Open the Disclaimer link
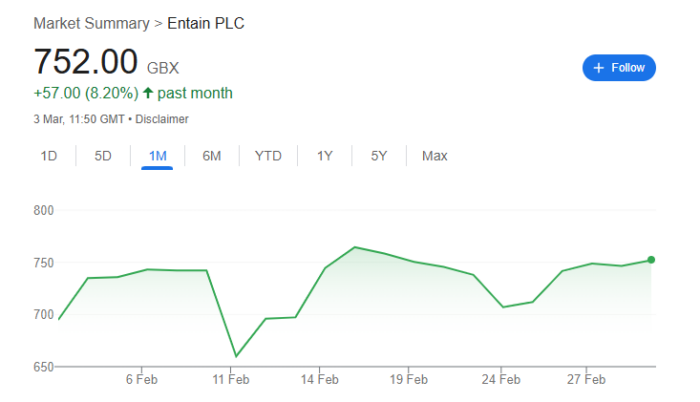The image size is (700, 402). (163, 119)
